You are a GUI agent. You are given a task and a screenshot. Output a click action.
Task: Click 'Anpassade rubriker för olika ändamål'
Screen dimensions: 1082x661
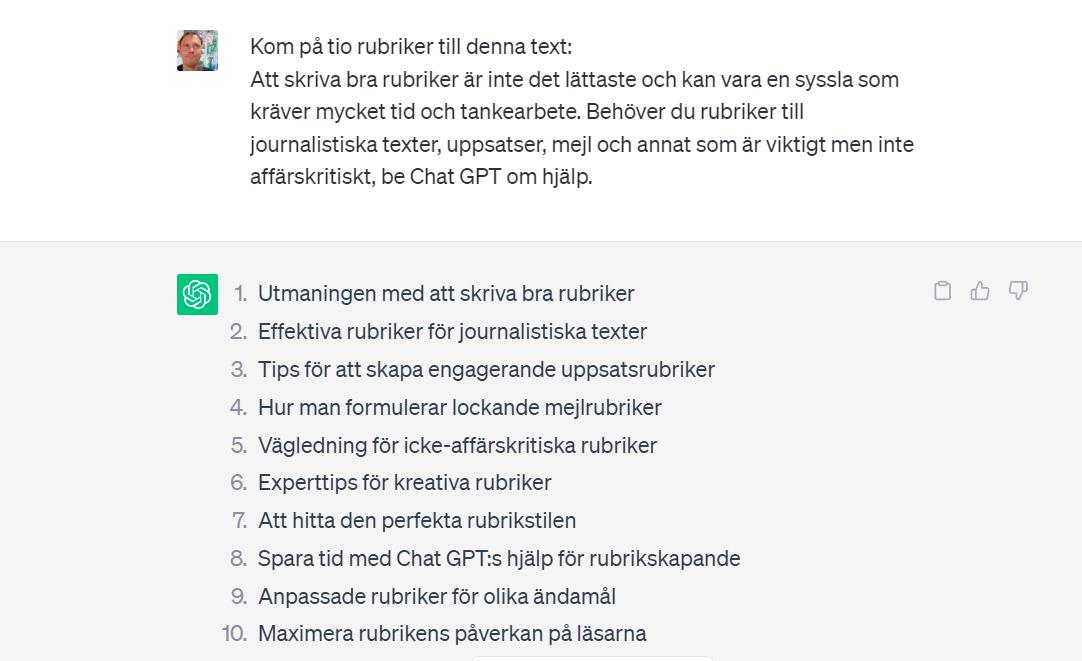point(437,597)
